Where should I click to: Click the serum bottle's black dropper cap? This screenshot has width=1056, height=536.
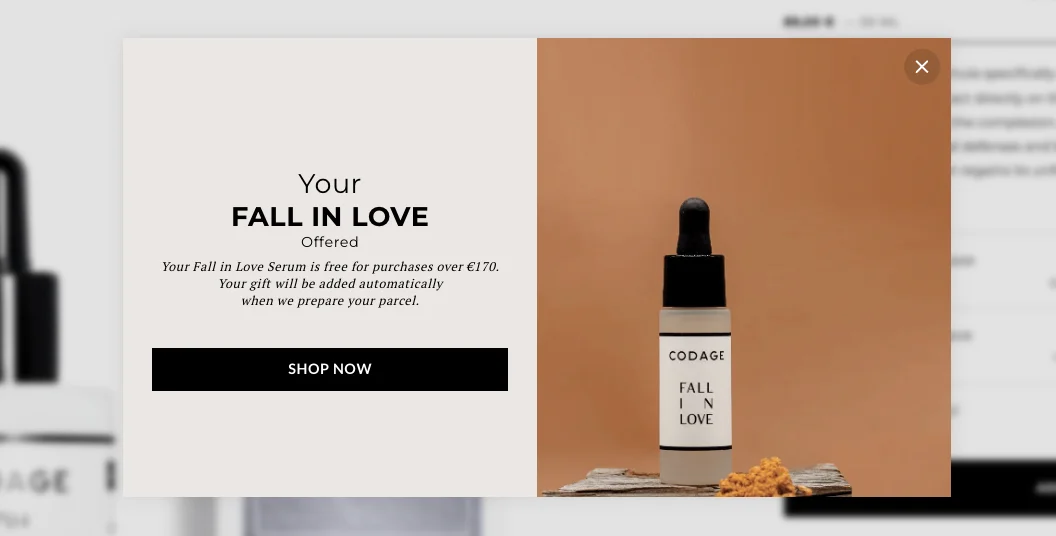pyautogui.click(x=694, y=253)
